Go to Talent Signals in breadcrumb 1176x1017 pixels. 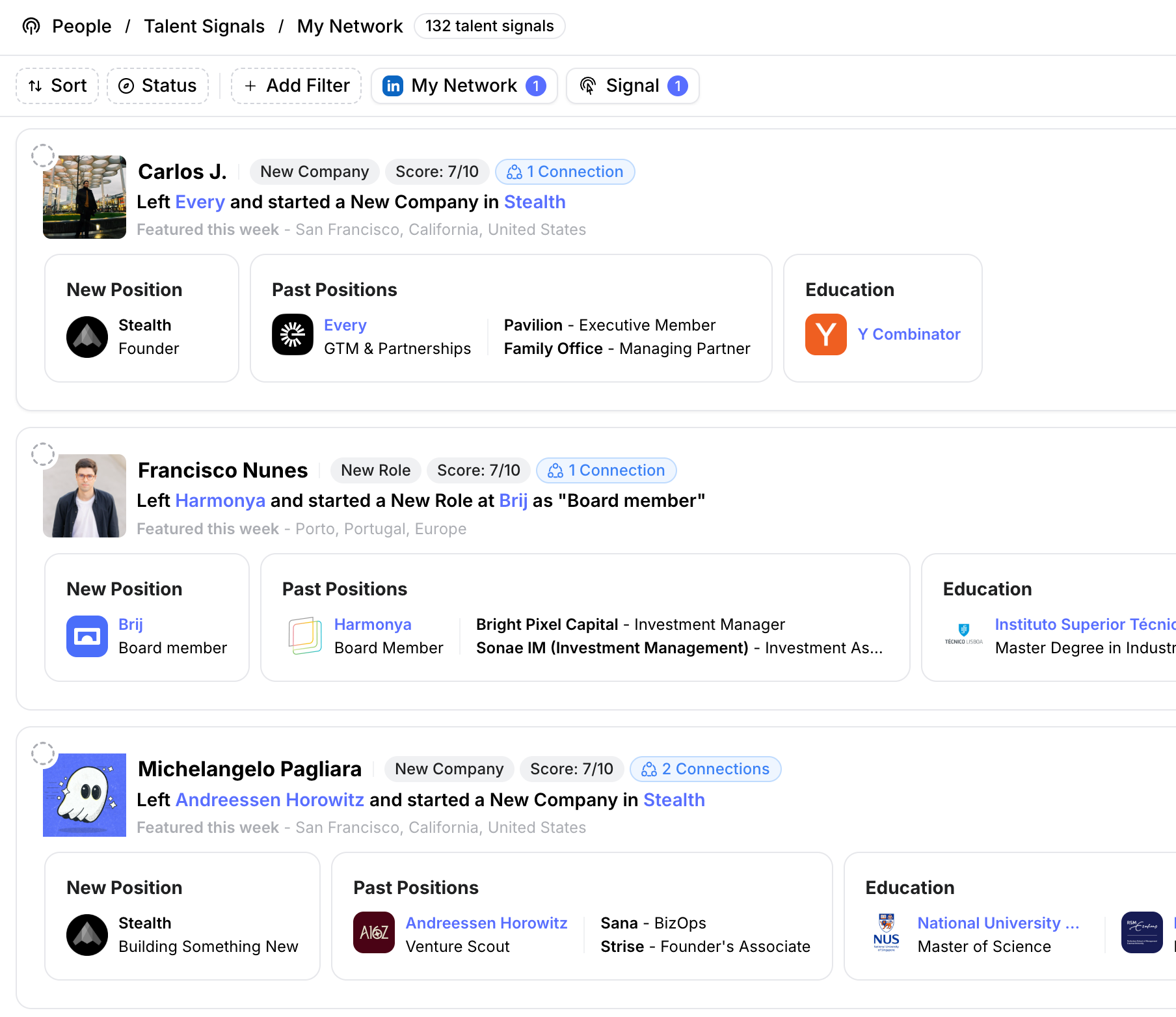pos(204,26)
